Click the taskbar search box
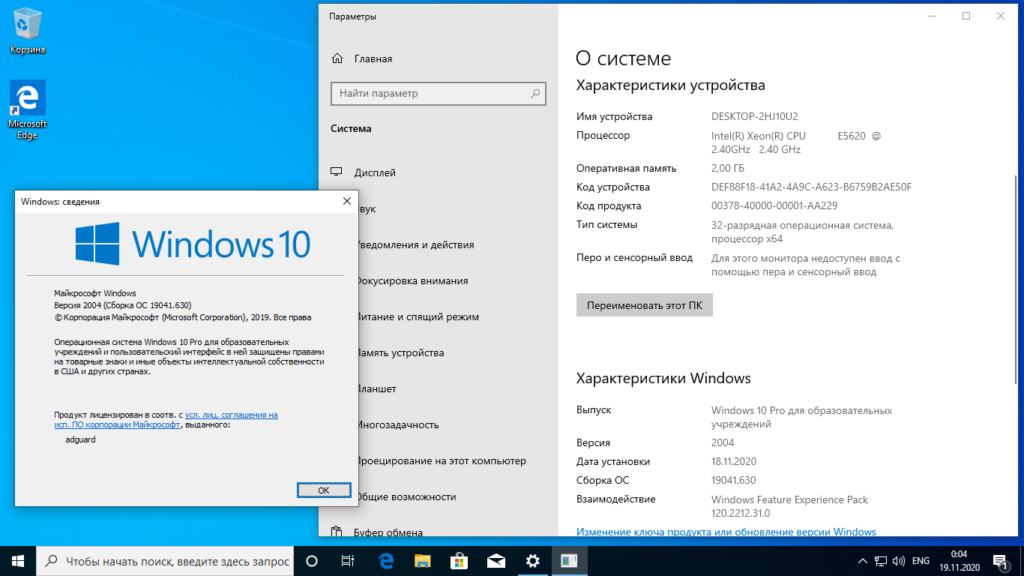The width and height of the screenshot is (1024, 576). [x=165, y=561]
